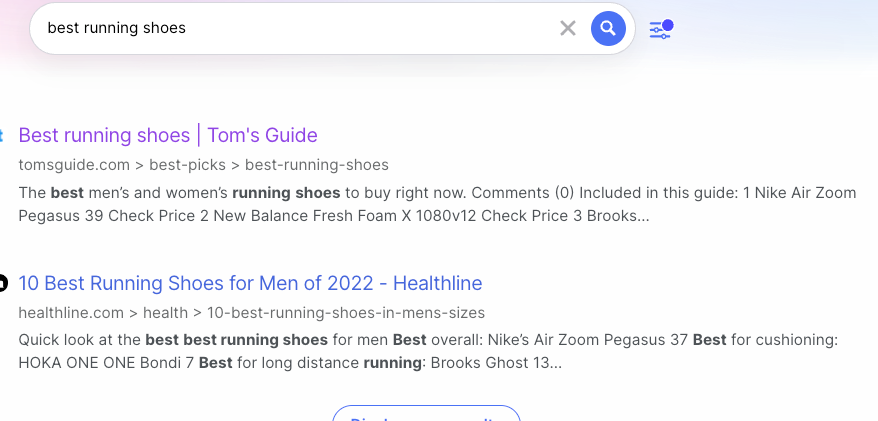Clear the search query with the X
The width and height of the screenshot is (878, 421).
(x=568, y=28)
